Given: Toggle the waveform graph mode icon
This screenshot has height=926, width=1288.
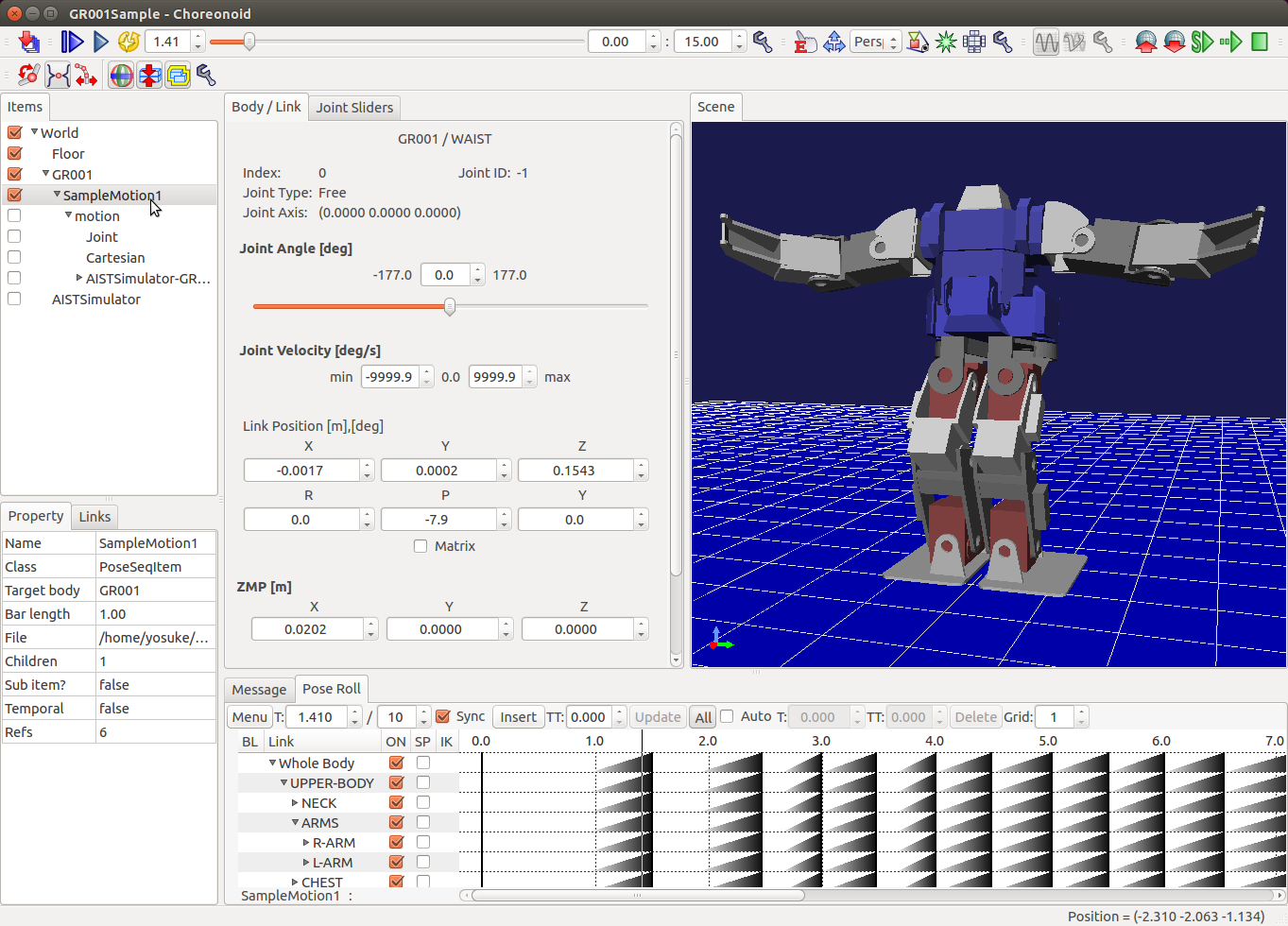Looking at the screenshot, I should point(1046,42).
